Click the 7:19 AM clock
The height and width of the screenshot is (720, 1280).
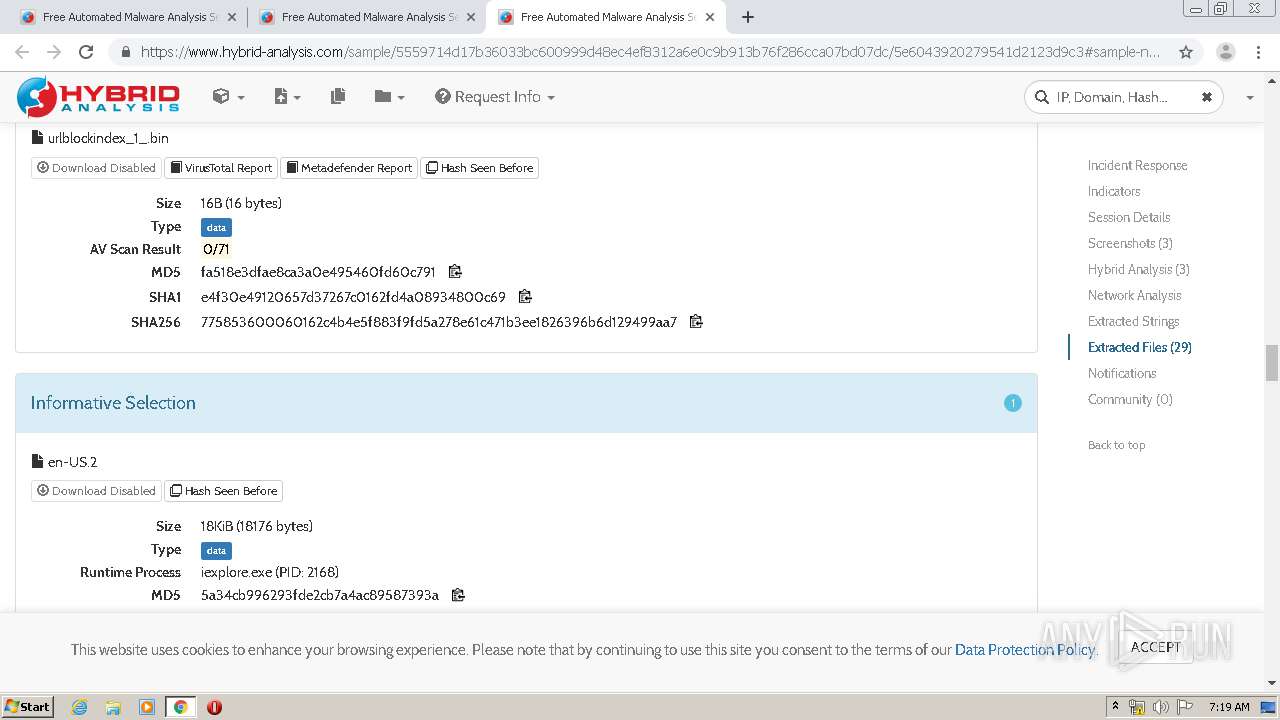1229,707
